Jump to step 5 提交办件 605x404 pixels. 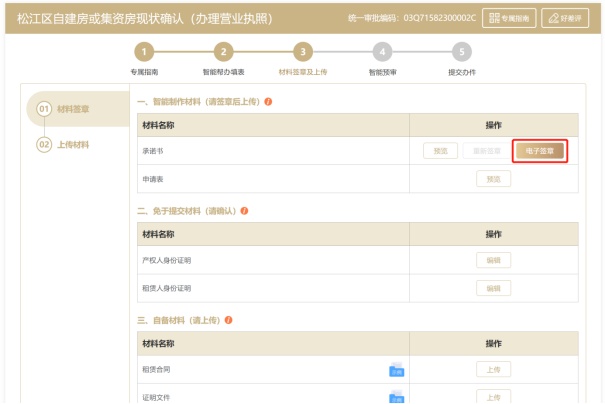461,52
